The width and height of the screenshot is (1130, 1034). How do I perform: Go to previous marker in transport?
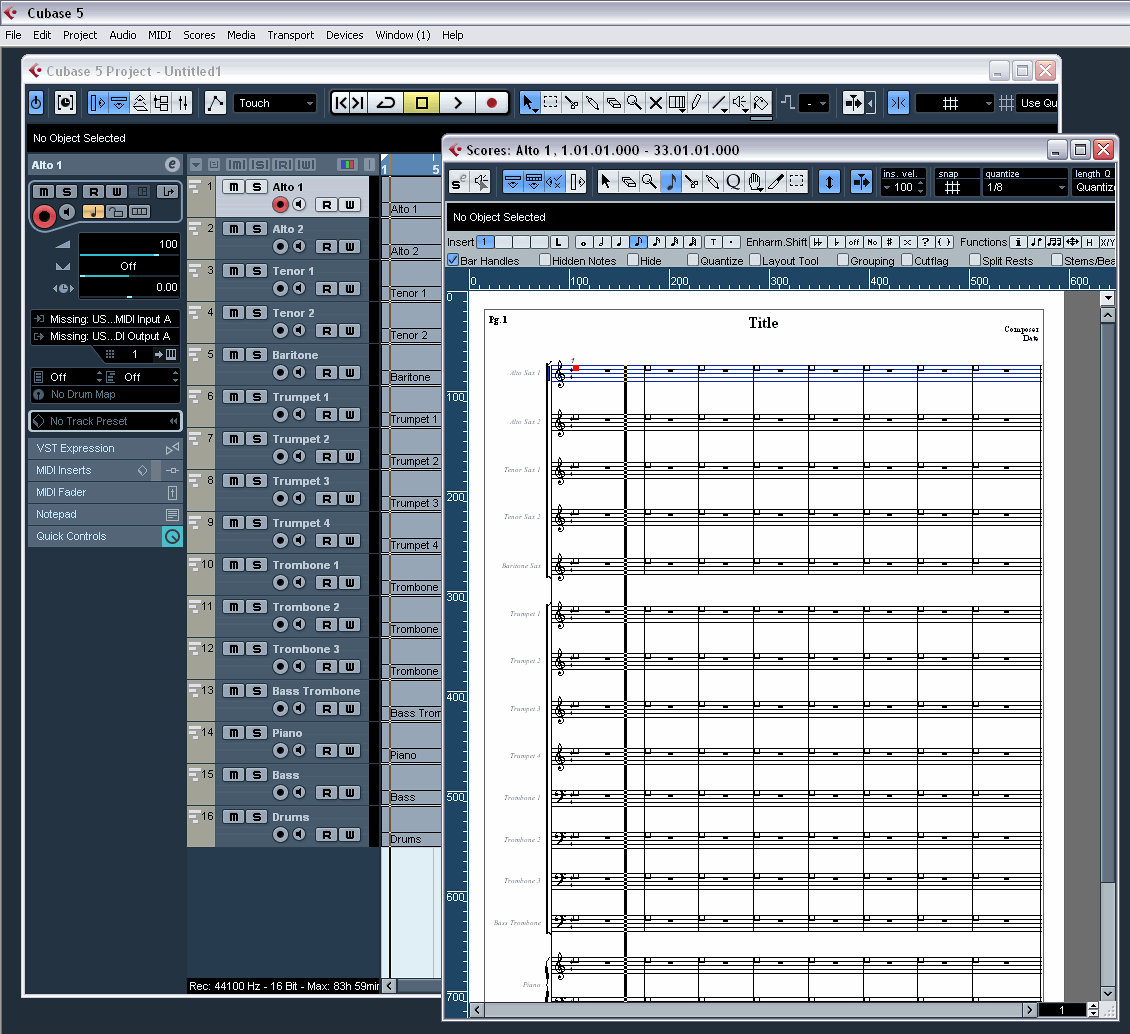click(x=341, y=103)
